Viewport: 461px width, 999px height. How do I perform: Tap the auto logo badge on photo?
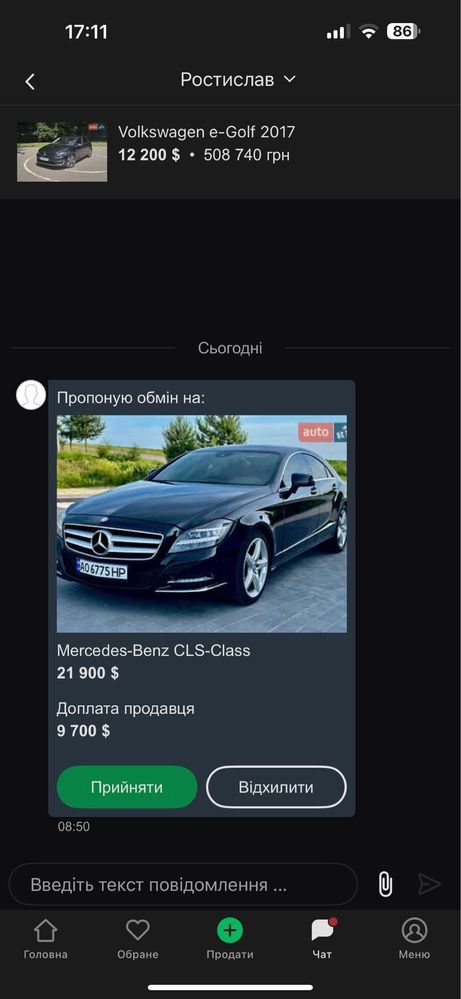click(x=316, y=432)
